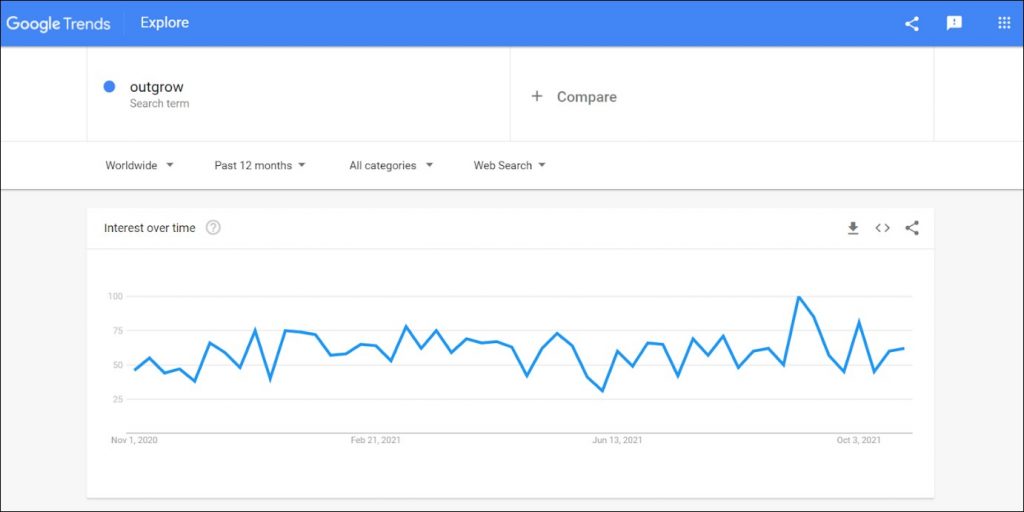Edit the outgrow search term
The image size is (1024, 512).
[157, 87]
